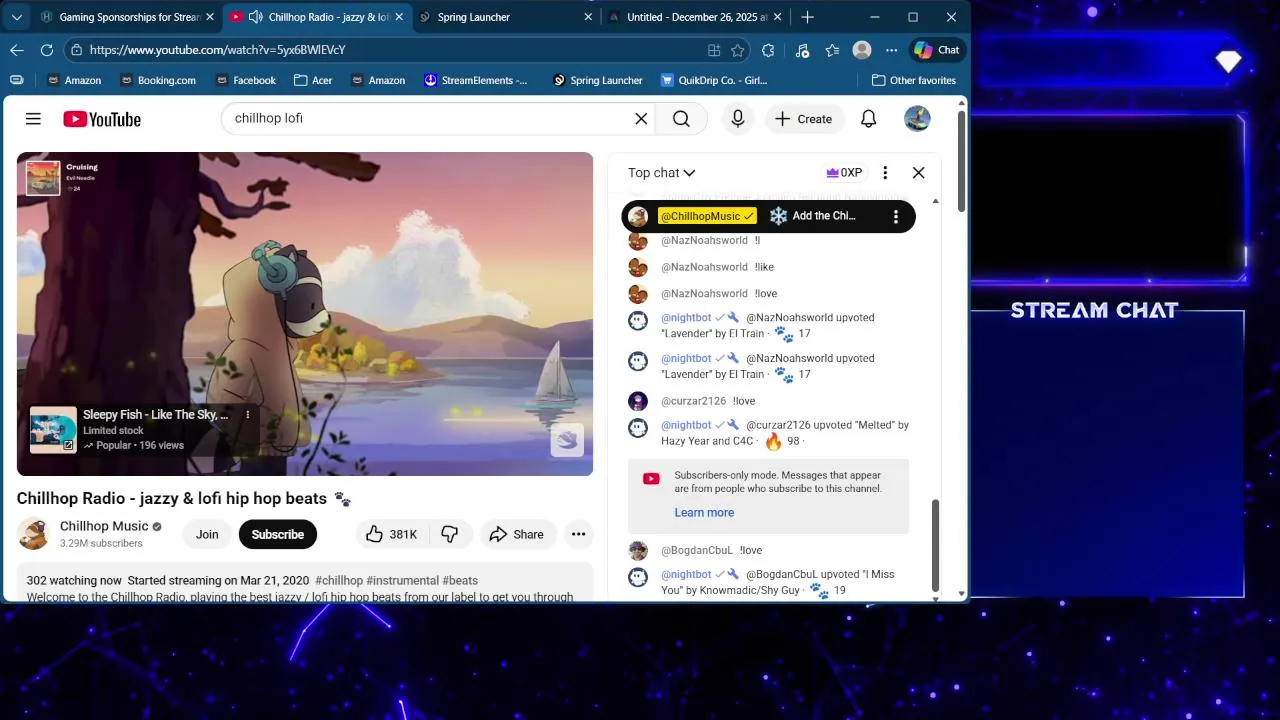The width and height of the screenshot is (1280, 720).
Task: Mute the Chillhop Radio tab audio
Action: pos(256,17)
